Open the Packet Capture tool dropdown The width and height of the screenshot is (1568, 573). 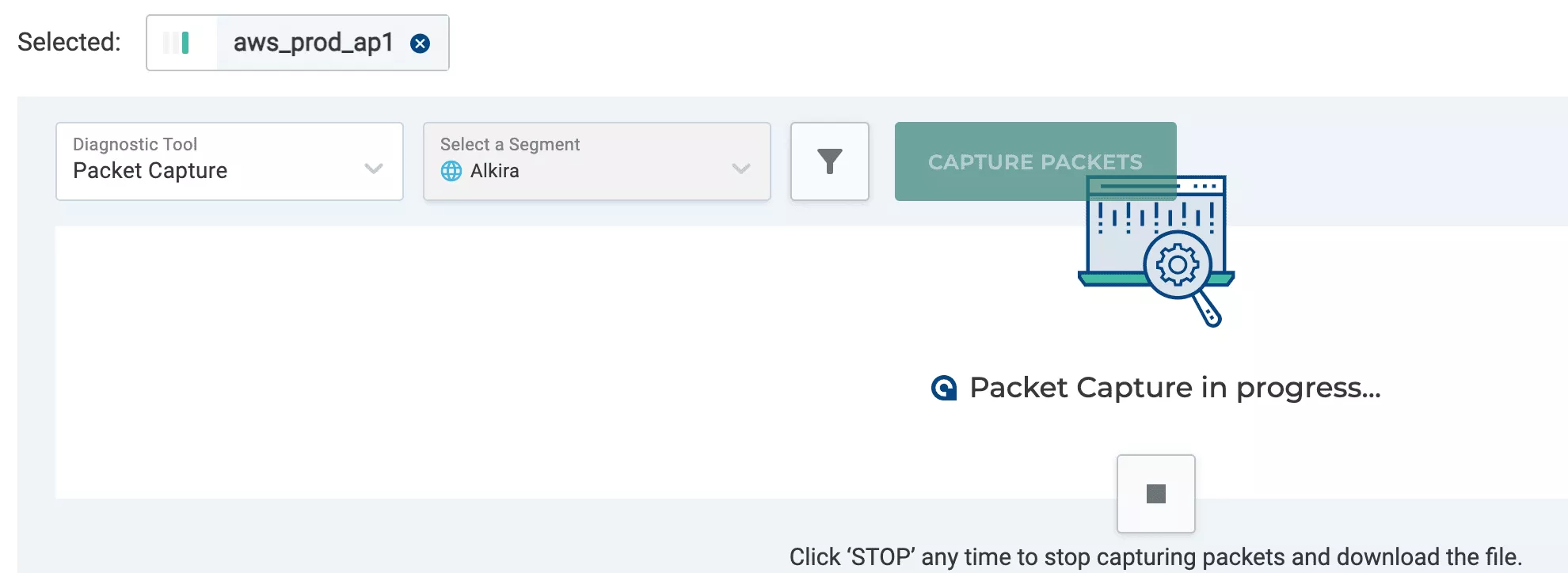point(230,161)
